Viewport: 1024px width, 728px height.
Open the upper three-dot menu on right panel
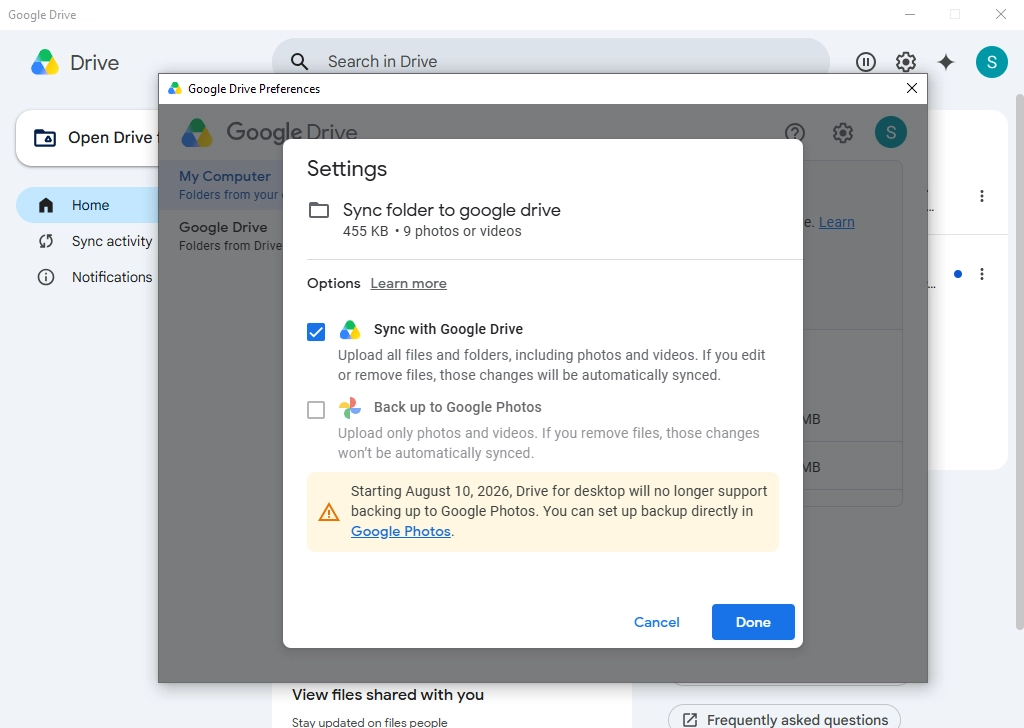(982, 196)
